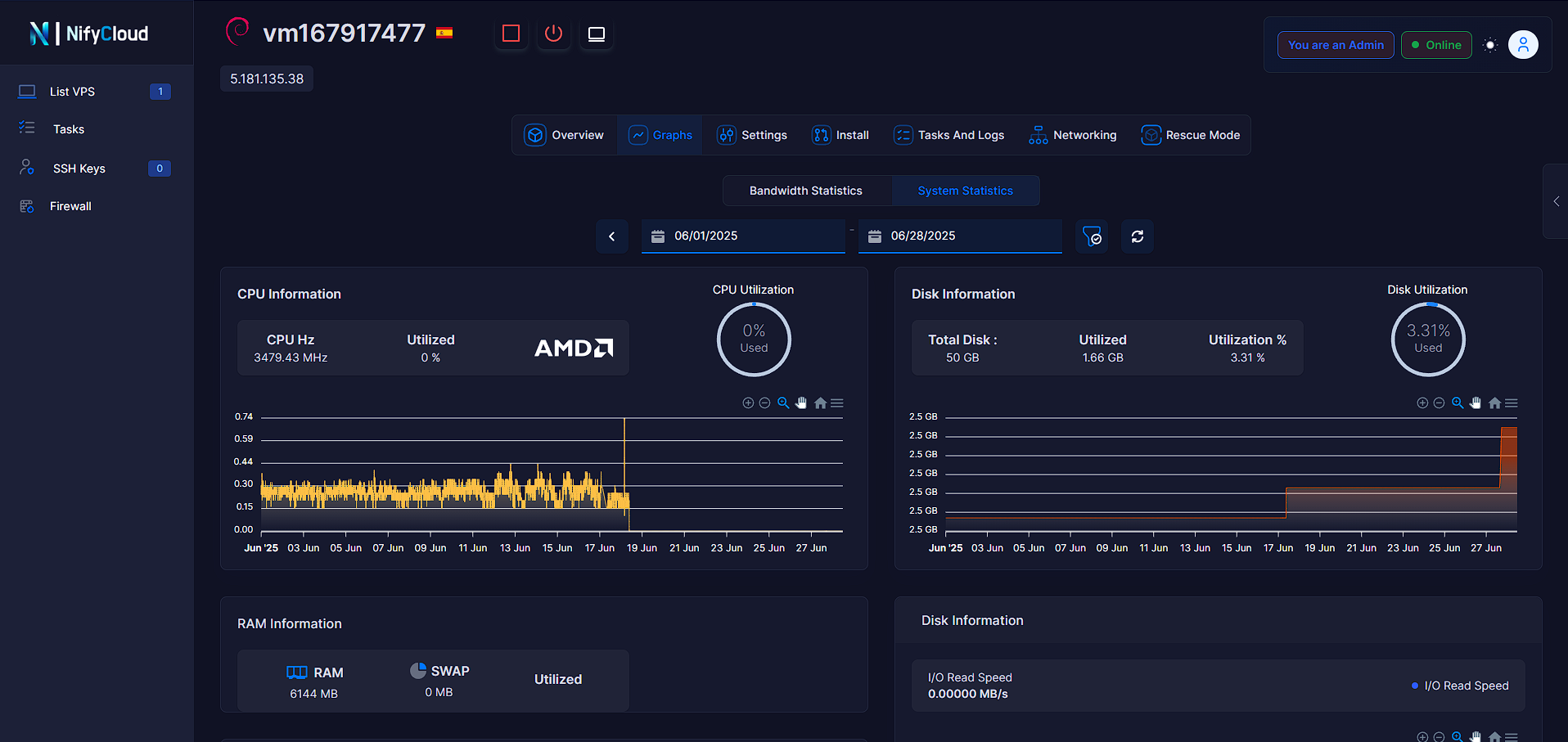
Task: Reset Disk chart zoom with home icon
Action: coord(1494,402)
